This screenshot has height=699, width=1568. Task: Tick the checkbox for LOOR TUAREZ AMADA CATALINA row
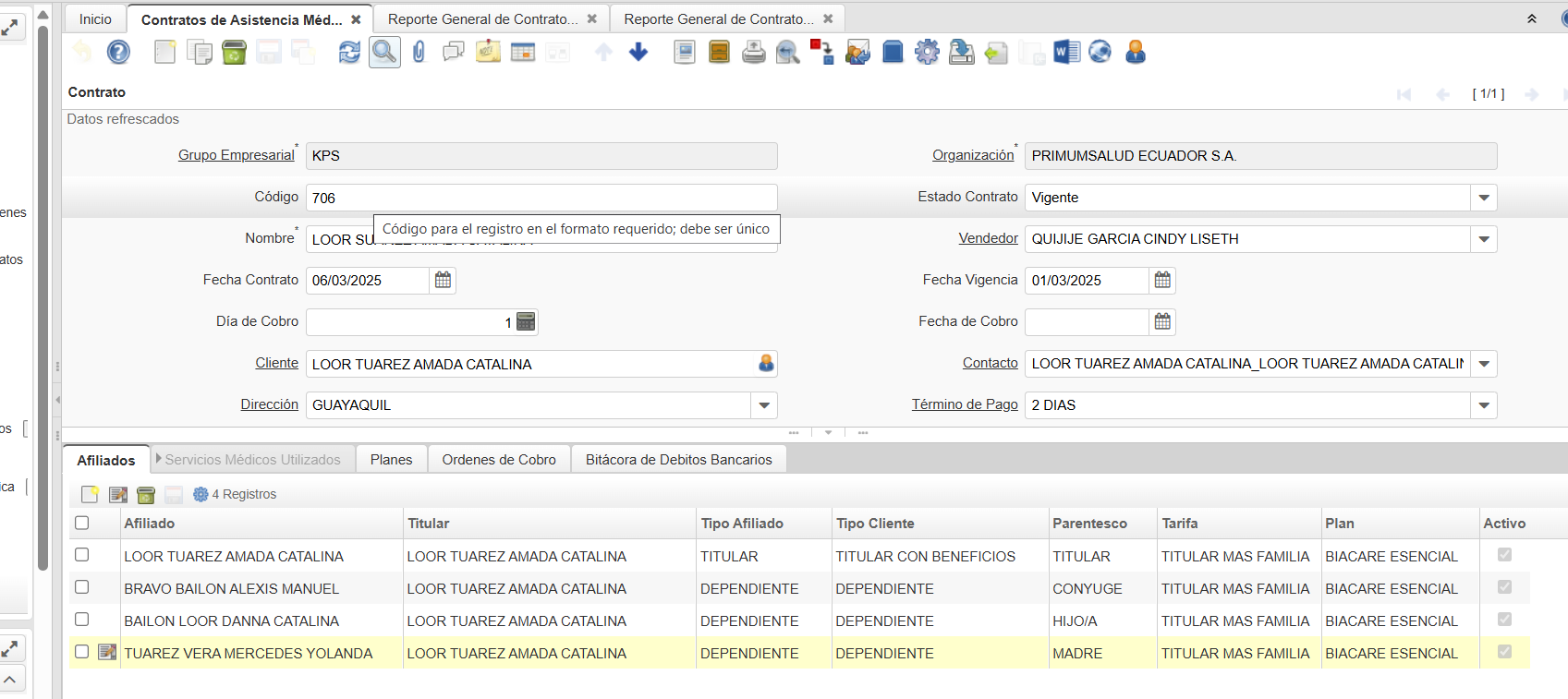(x=82, y=555)
